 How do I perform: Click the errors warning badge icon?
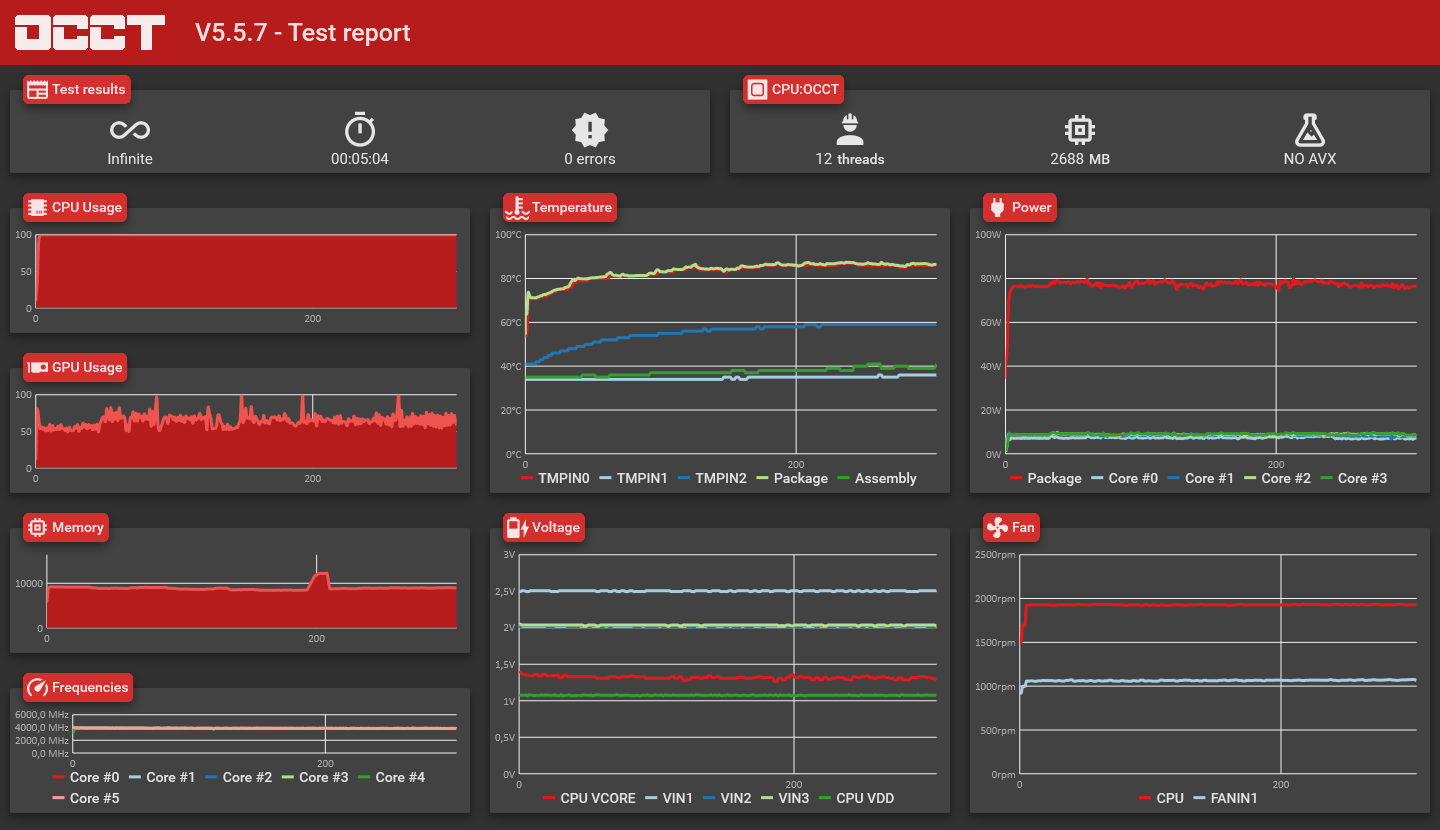pos(590,130)
